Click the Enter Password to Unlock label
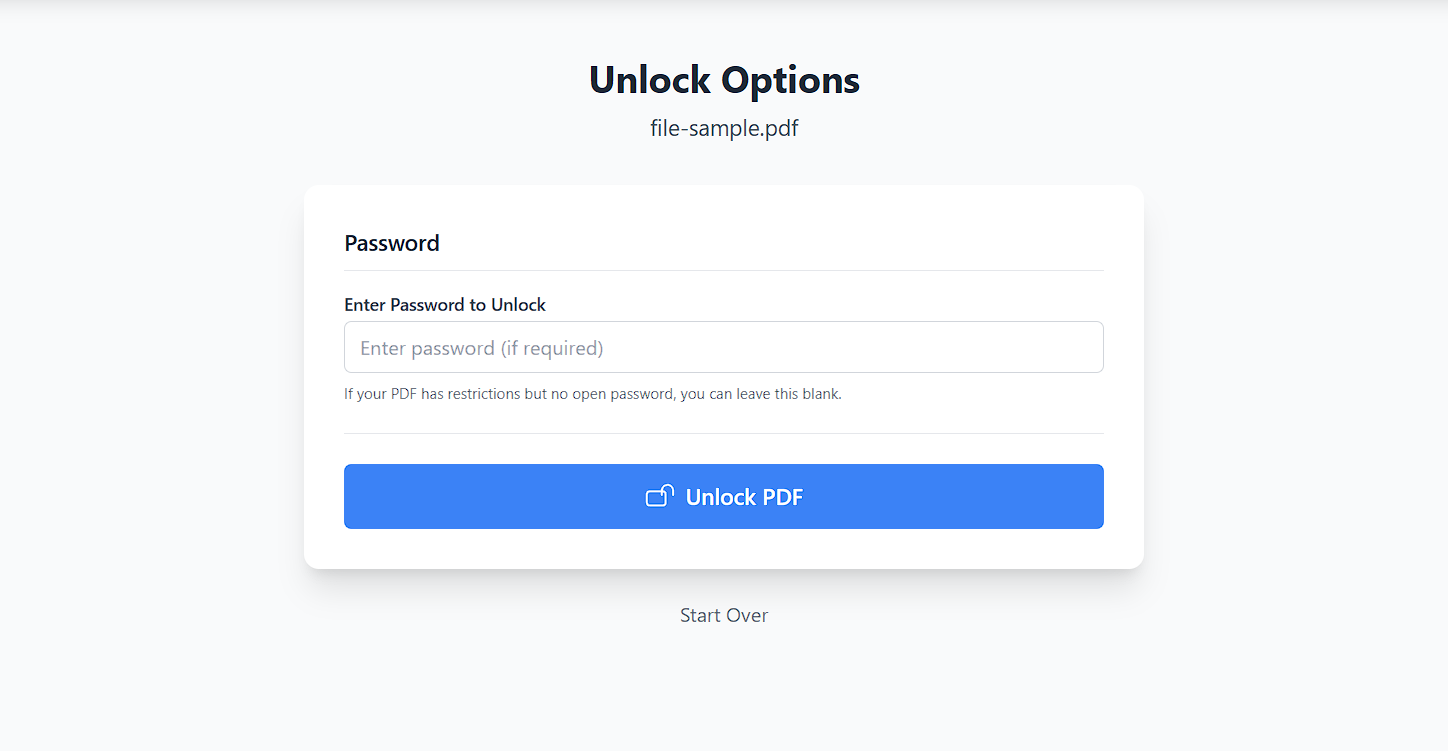The image size is (1448, 751). coord(445,305)
